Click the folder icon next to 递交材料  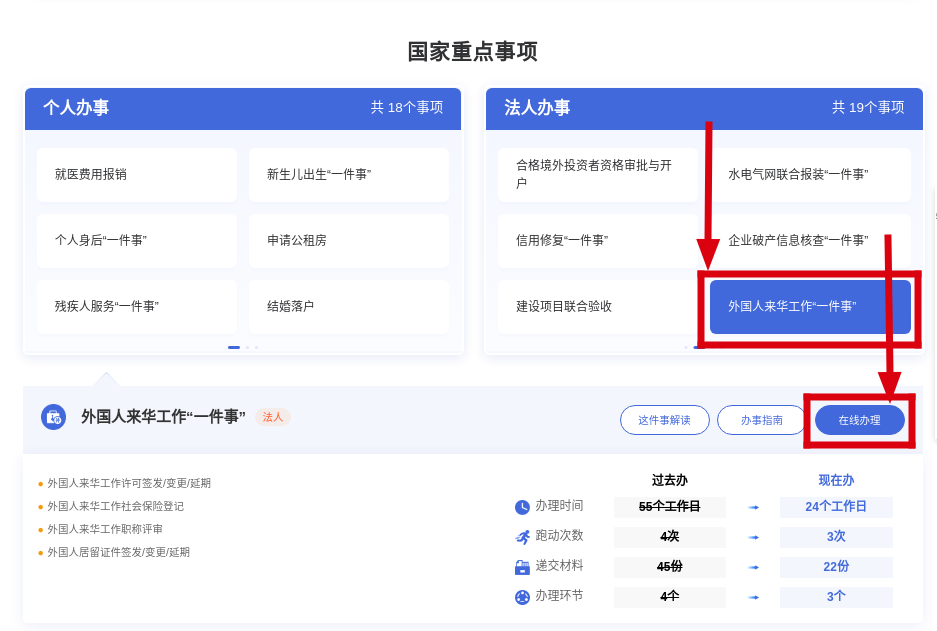(x=522, y=567)
